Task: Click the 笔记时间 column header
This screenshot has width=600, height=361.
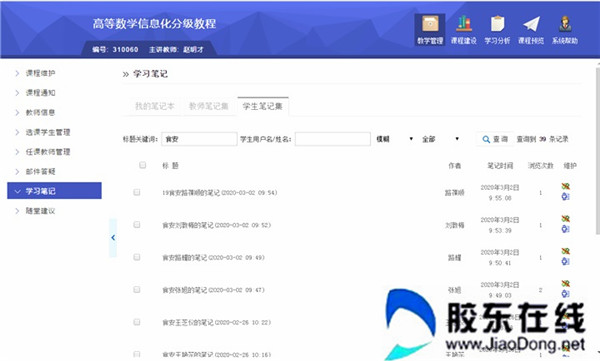Action: (500, 165)
